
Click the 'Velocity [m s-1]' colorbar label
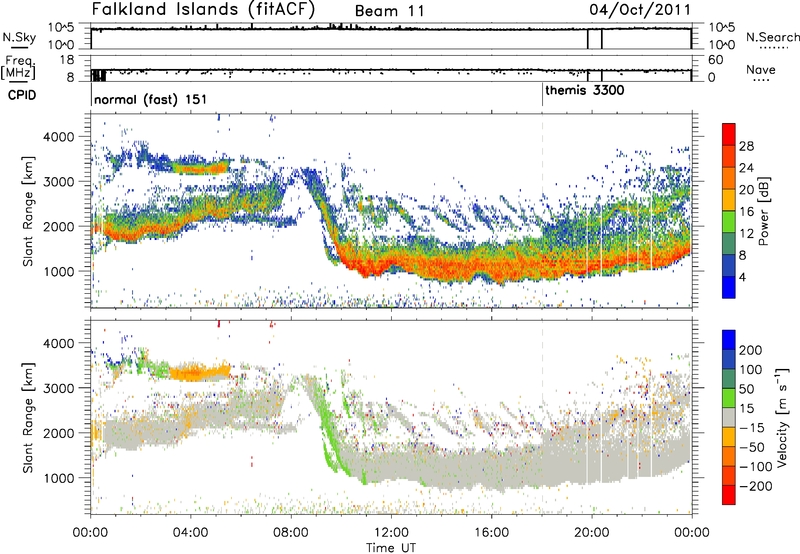point(782,417)
